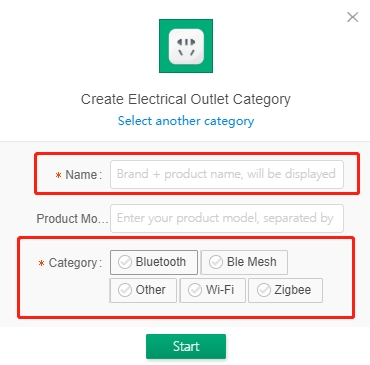Click the truncated Product Mo... label
The image size is (370, 365).
click(72, 219)
